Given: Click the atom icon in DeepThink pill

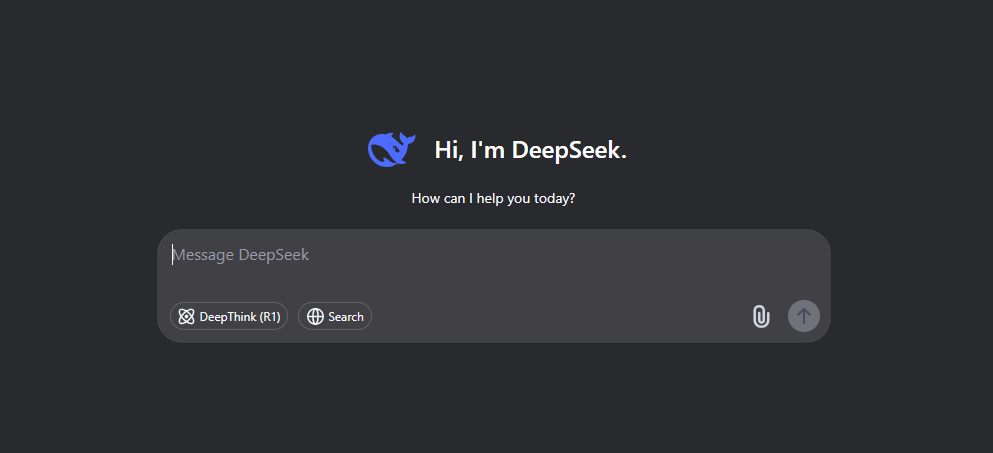Looking at the screenshot, I should pyautogui.click(x=186, y=317).
